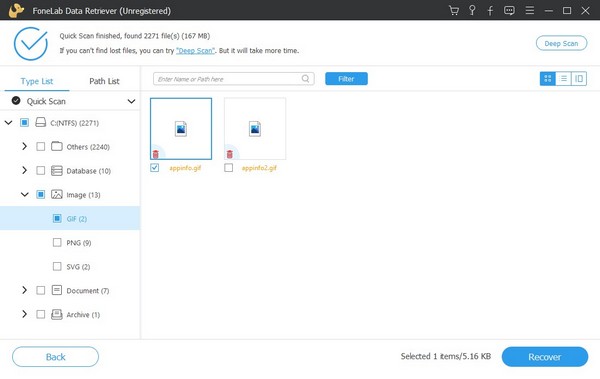Check the SVG (2) checkbox

click(57, 266)
